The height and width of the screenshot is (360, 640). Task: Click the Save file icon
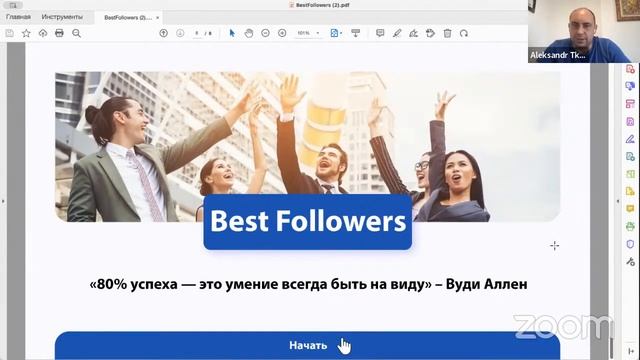click(x=10, y=33)
